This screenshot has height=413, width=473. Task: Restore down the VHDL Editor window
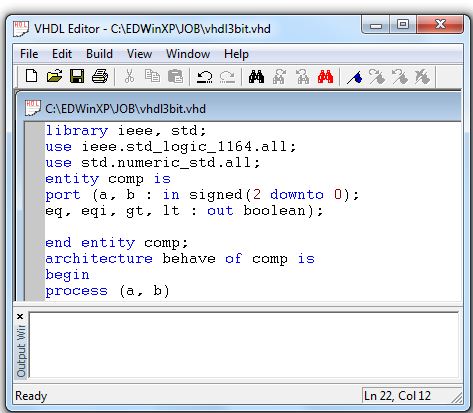coord(403,25)
